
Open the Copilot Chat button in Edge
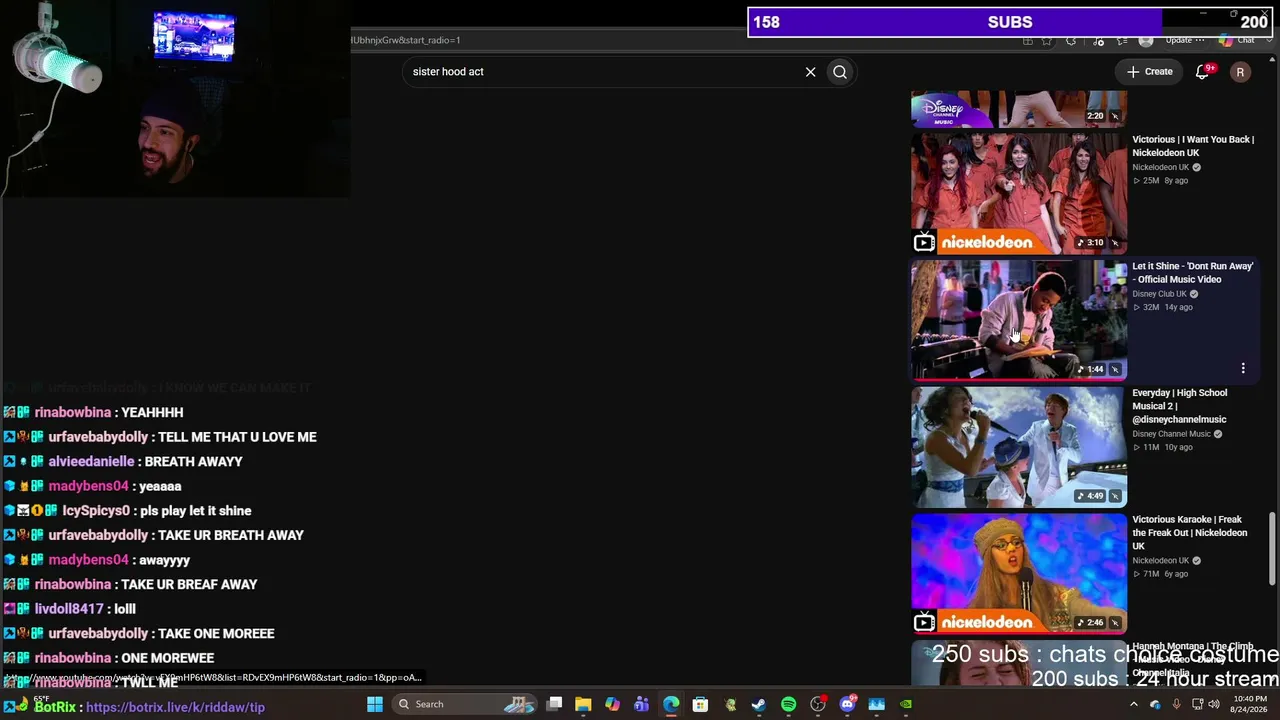1238,40
